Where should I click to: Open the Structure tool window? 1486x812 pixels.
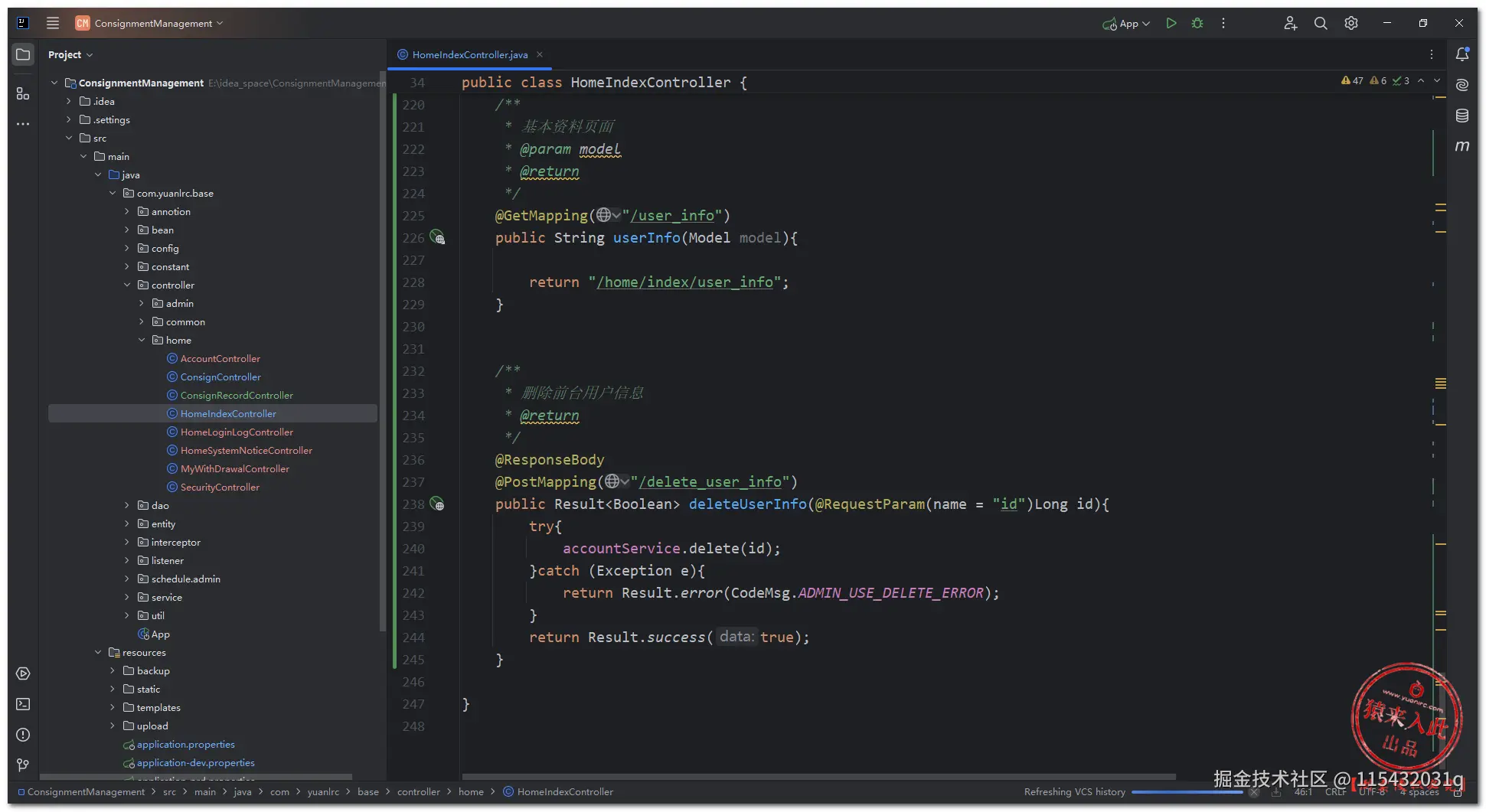pyautogui.click(x=23, y=93)
